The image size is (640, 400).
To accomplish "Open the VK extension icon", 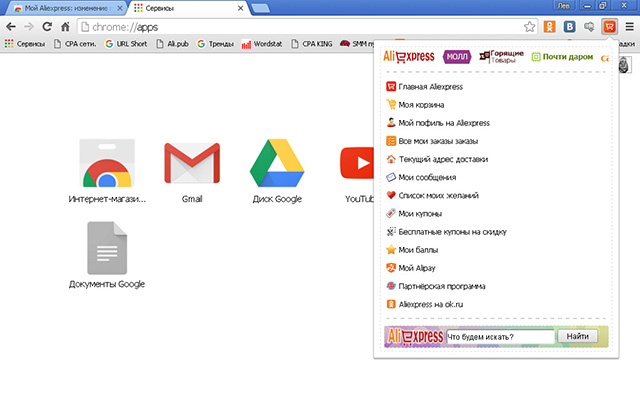I will click(x=569, y=27).
